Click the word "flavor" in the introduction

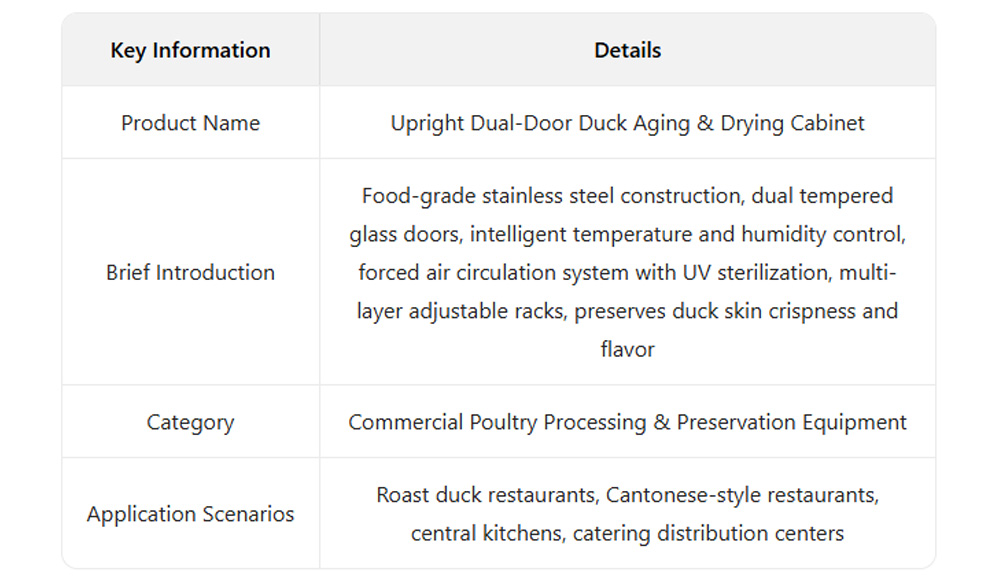click(627, 349)
